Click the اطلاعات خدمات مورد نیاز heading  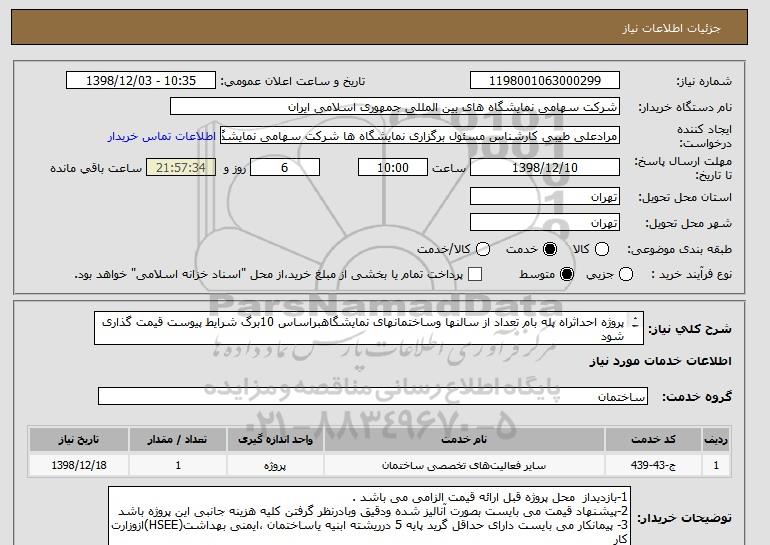pos(660,361)
